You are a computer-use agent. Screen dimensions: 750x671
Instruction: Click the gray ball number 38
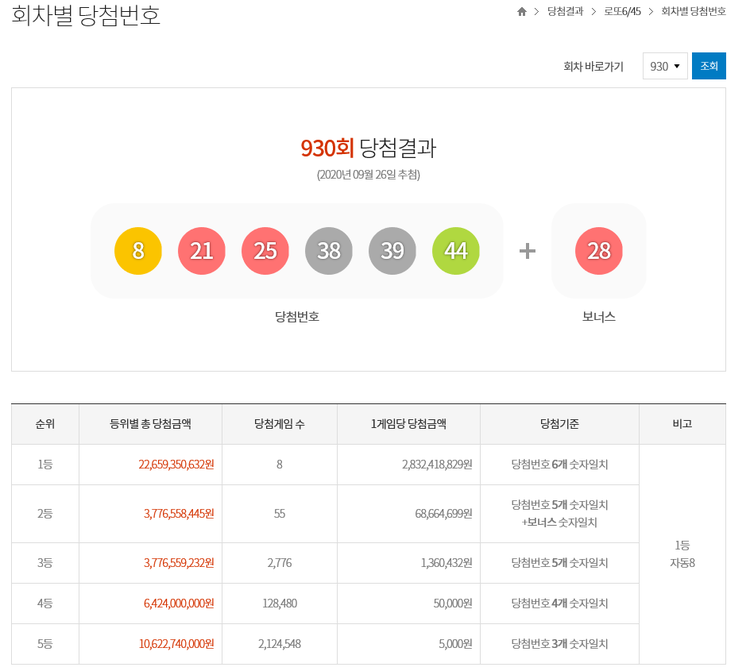329,251
